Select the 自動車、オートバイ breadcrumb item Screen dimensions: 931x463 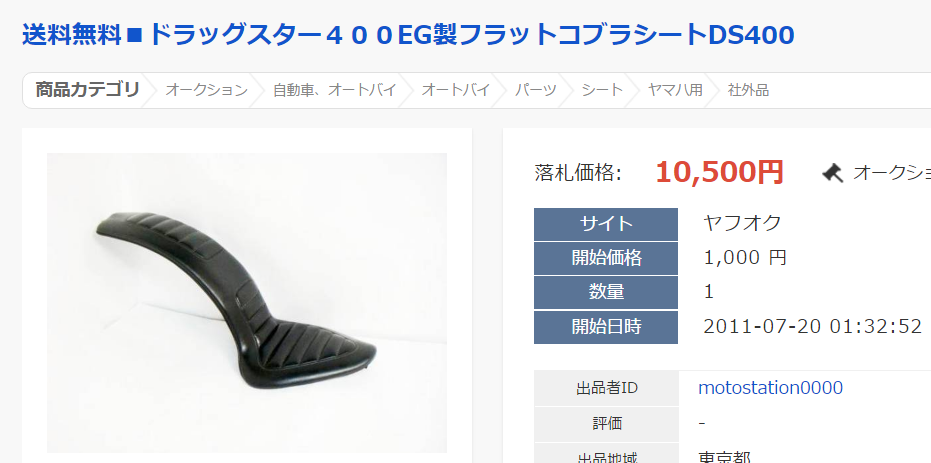point(335,90)
